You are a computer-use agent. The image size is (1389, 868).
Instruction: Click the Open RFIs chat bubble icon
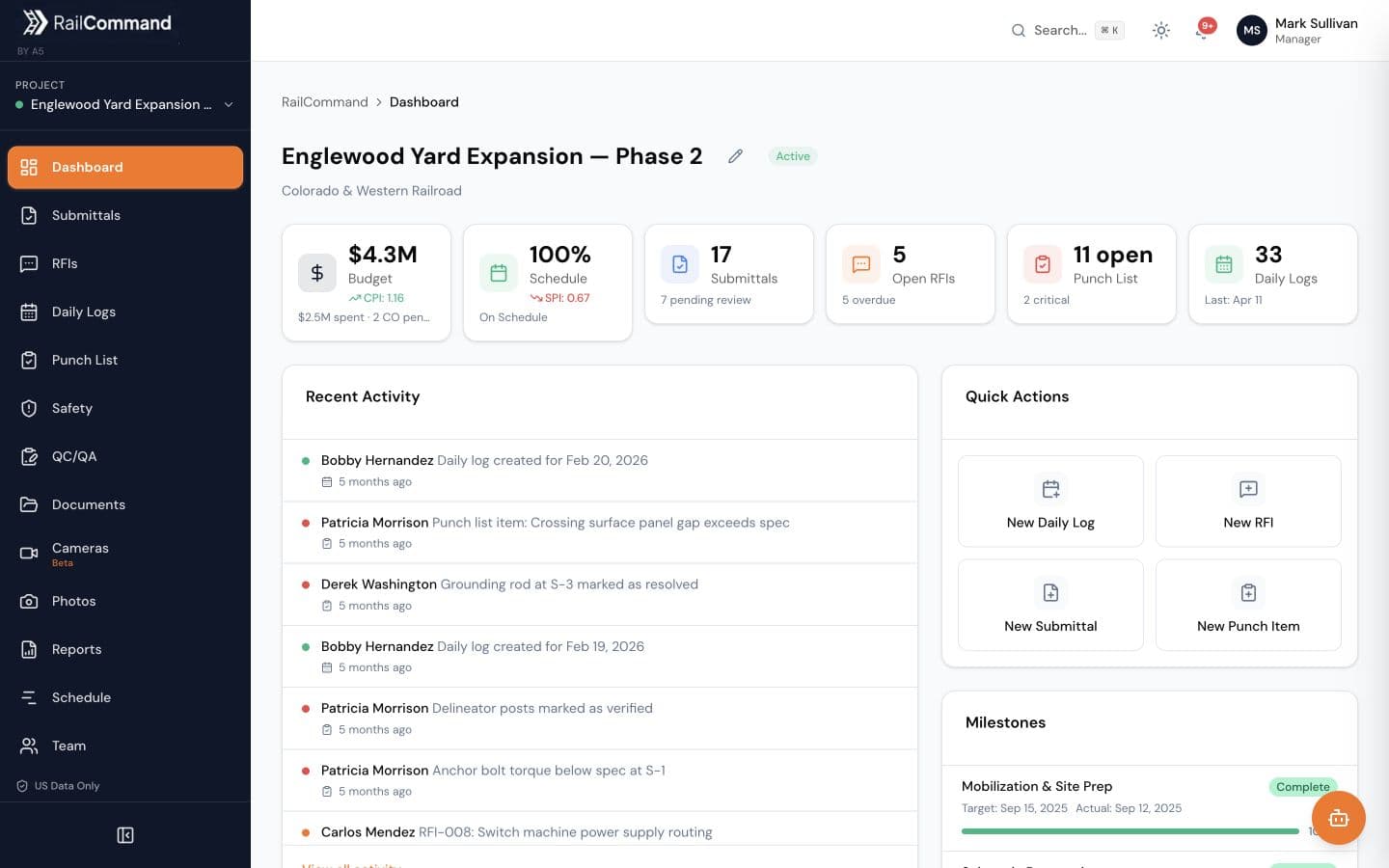861,264
